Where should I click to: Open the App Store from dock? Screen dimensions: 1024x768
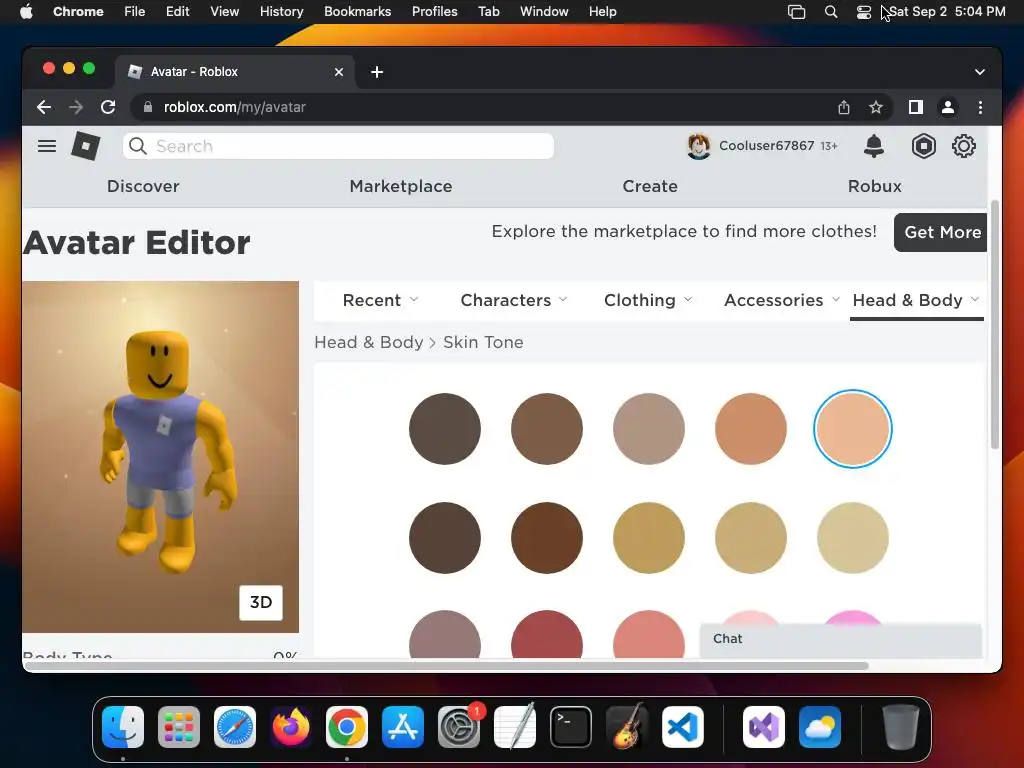pyautogui.click(x=402, y=726)
